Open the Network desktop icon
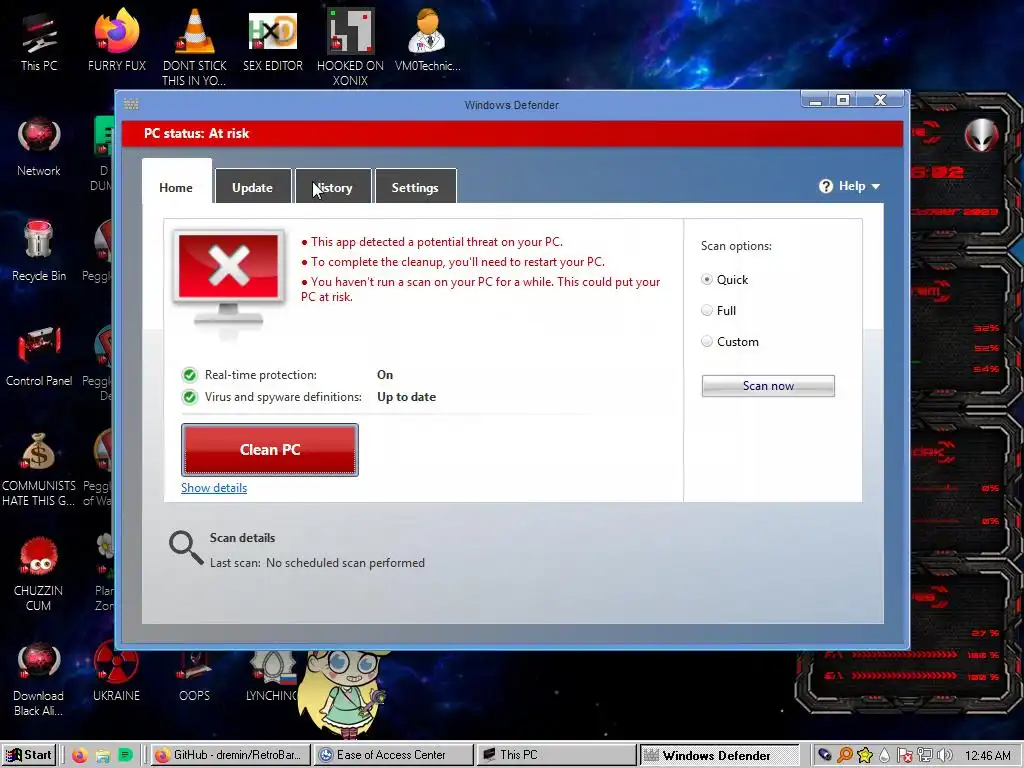The image size is (1024, 768). click(x=39, y=146)
